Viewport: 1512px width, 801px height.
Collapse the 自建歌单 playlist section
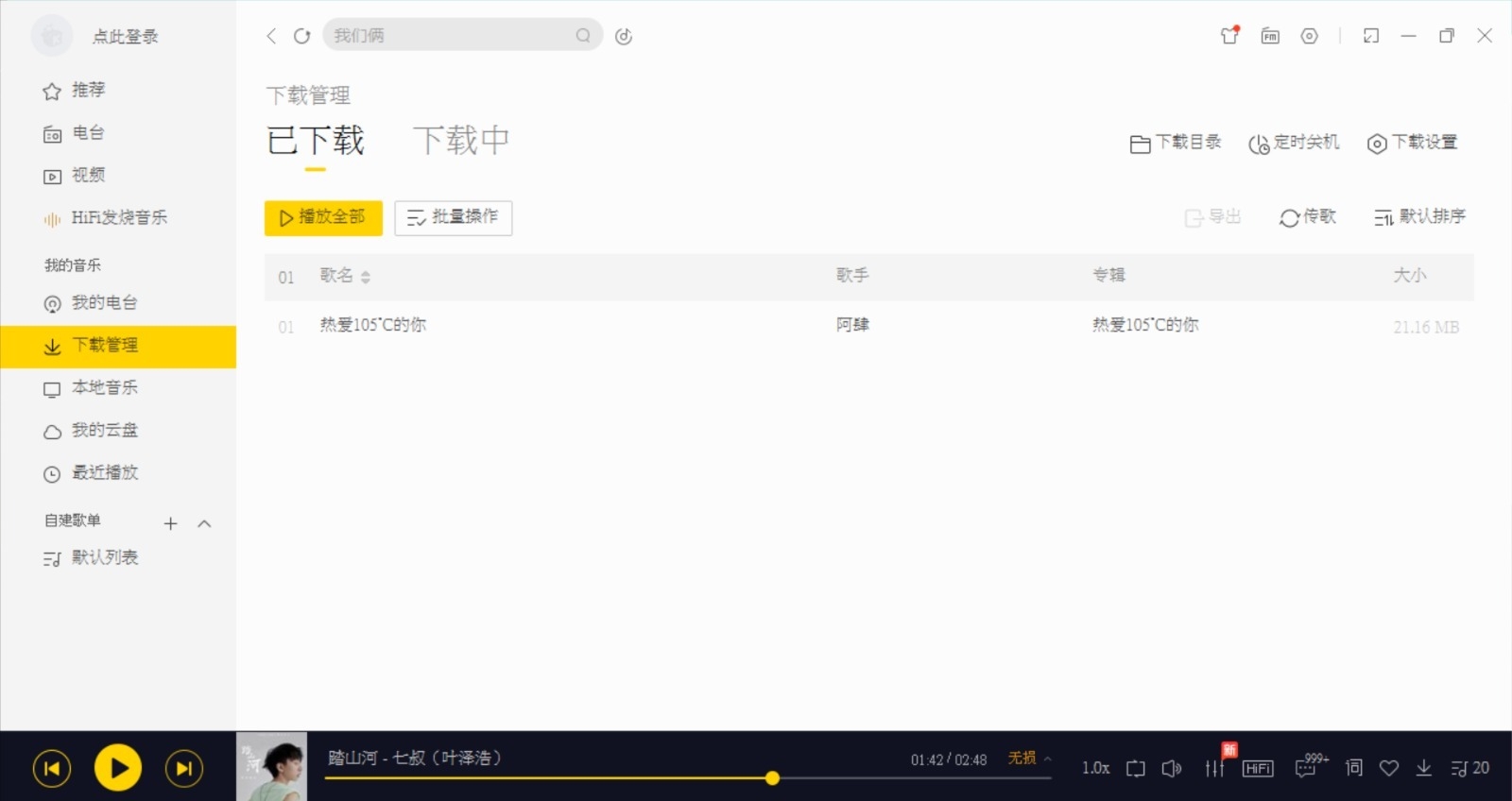tap(204, 523)
